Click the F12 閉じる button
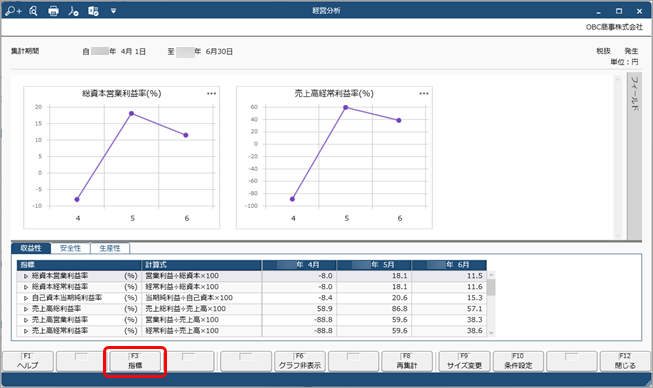This screenshot has width=653, height=388. 625,361
